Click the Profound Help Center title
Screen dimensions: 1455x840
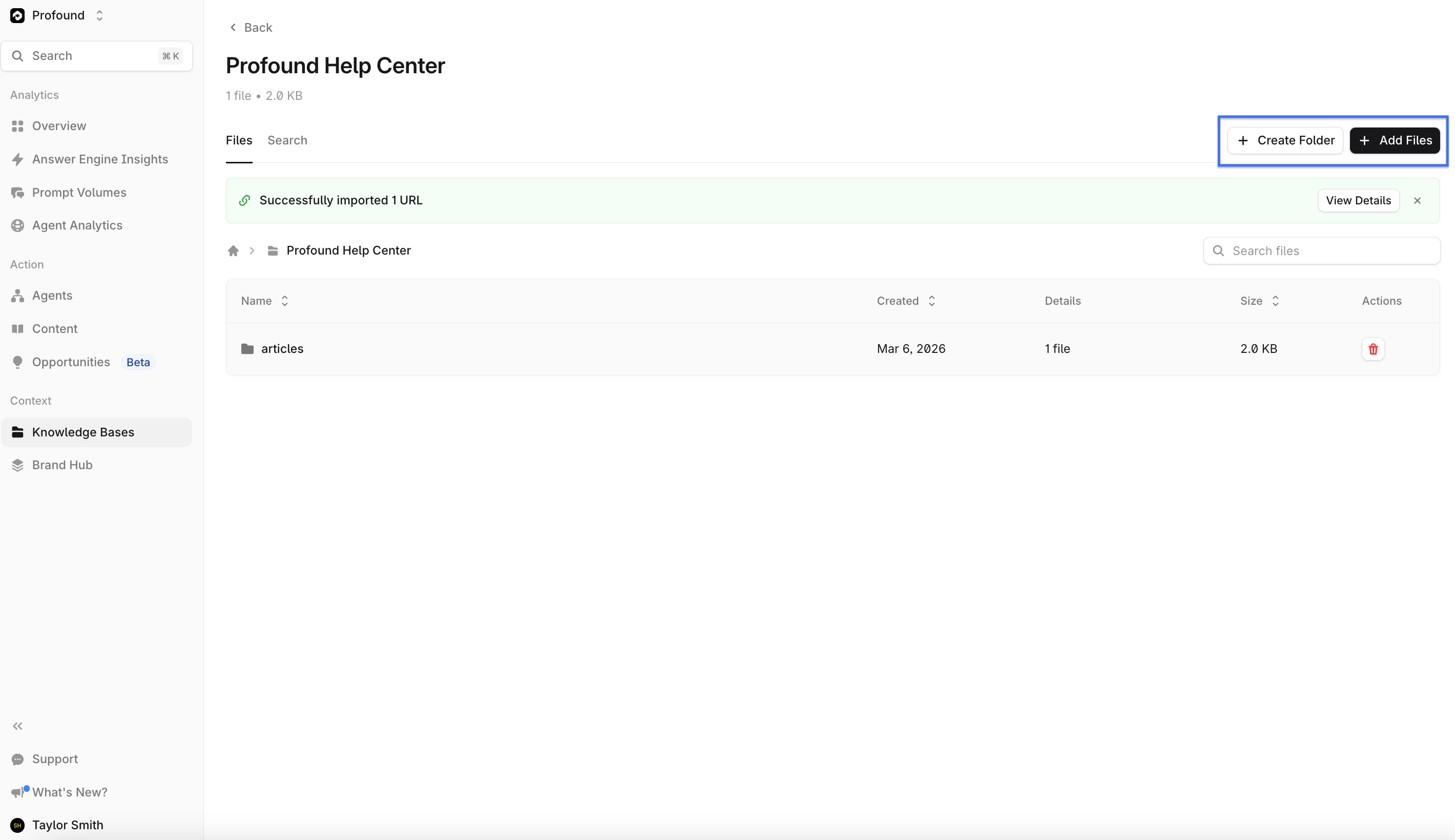(x=335, y=65)
